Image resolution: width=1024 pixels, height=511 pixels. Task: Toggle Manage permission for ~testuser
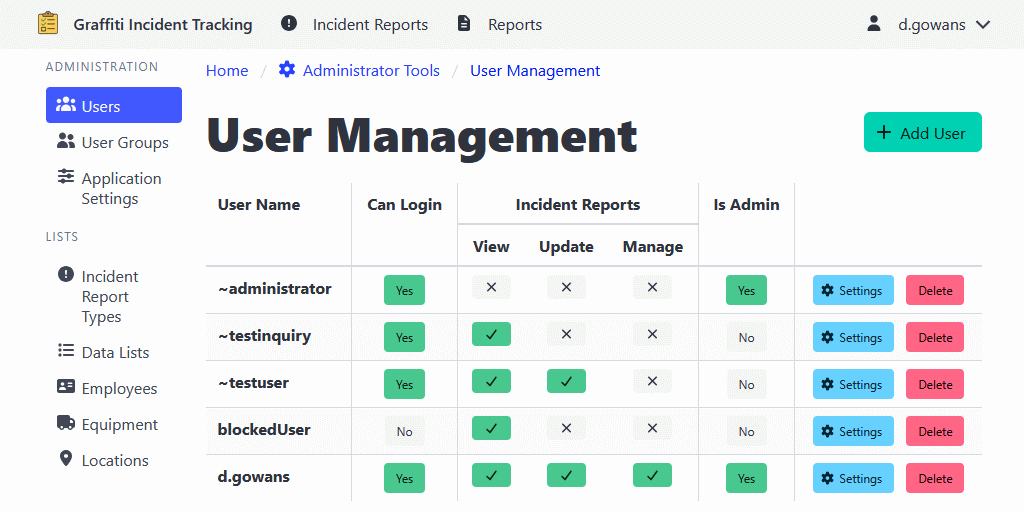pyautogui.click(x=652, y=382)
